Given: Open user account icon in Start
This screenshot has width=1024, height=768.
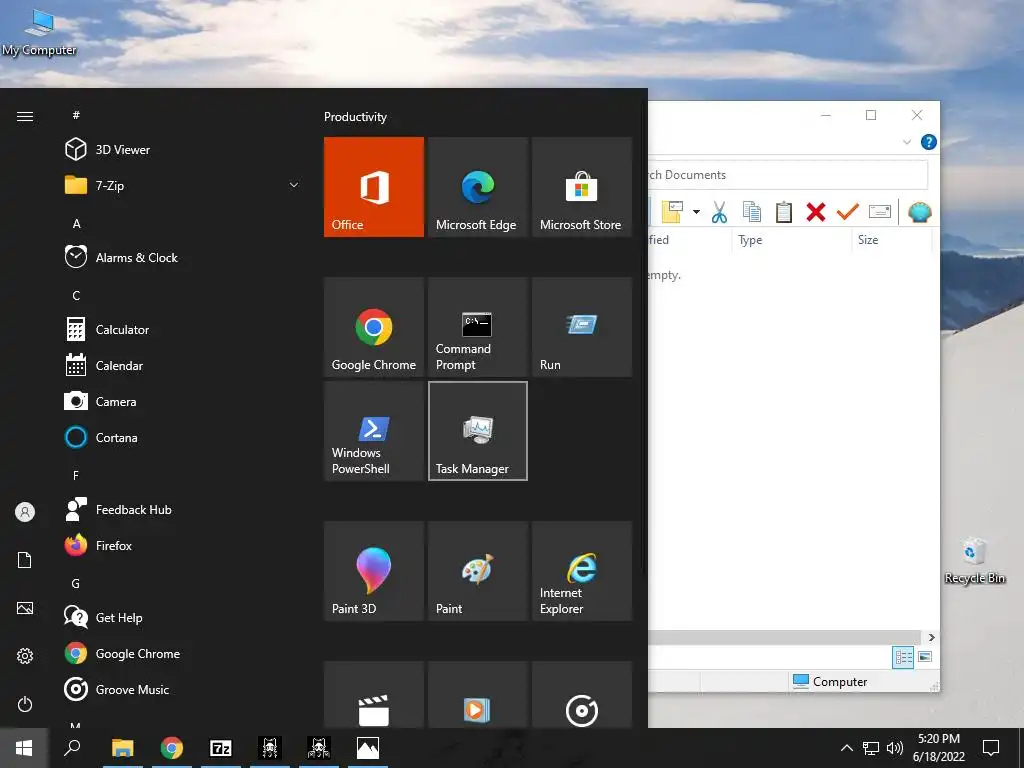Looking at the screenshot, I should pyautogui.click(x=25, y=512).
